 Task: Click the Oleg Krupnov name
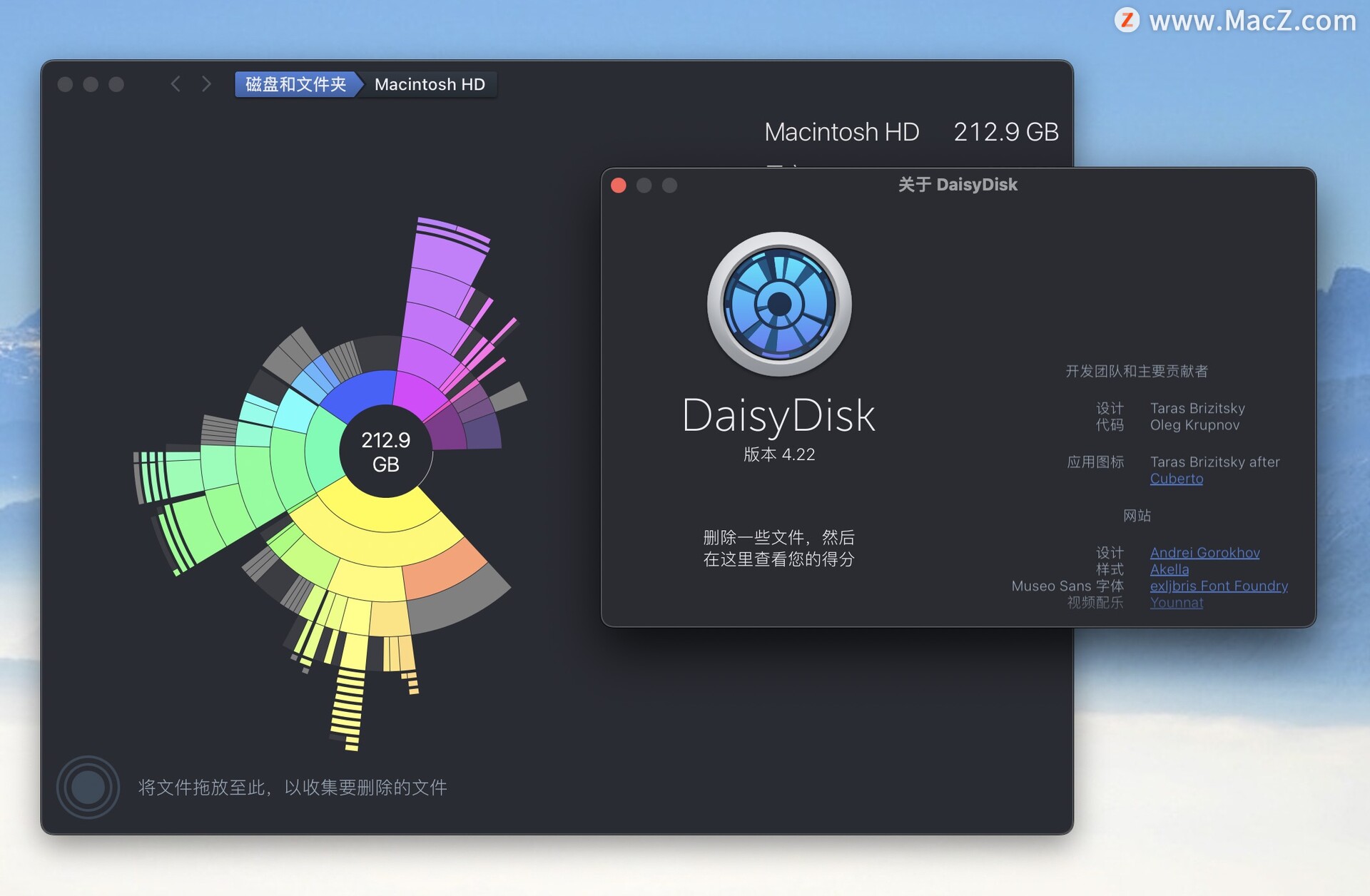1194,424
